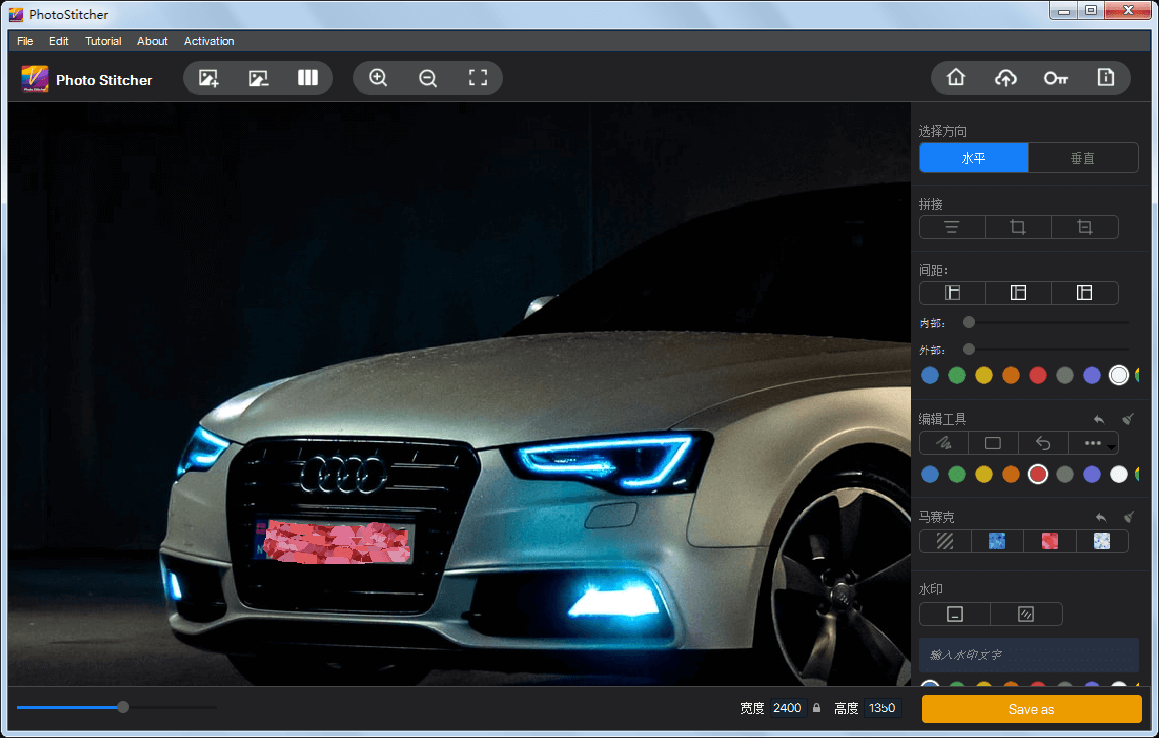Pick white spacing color swatch
The height and width of the screenshot is (738, 1159).
pyautogui.click(x=1119, y=376)
